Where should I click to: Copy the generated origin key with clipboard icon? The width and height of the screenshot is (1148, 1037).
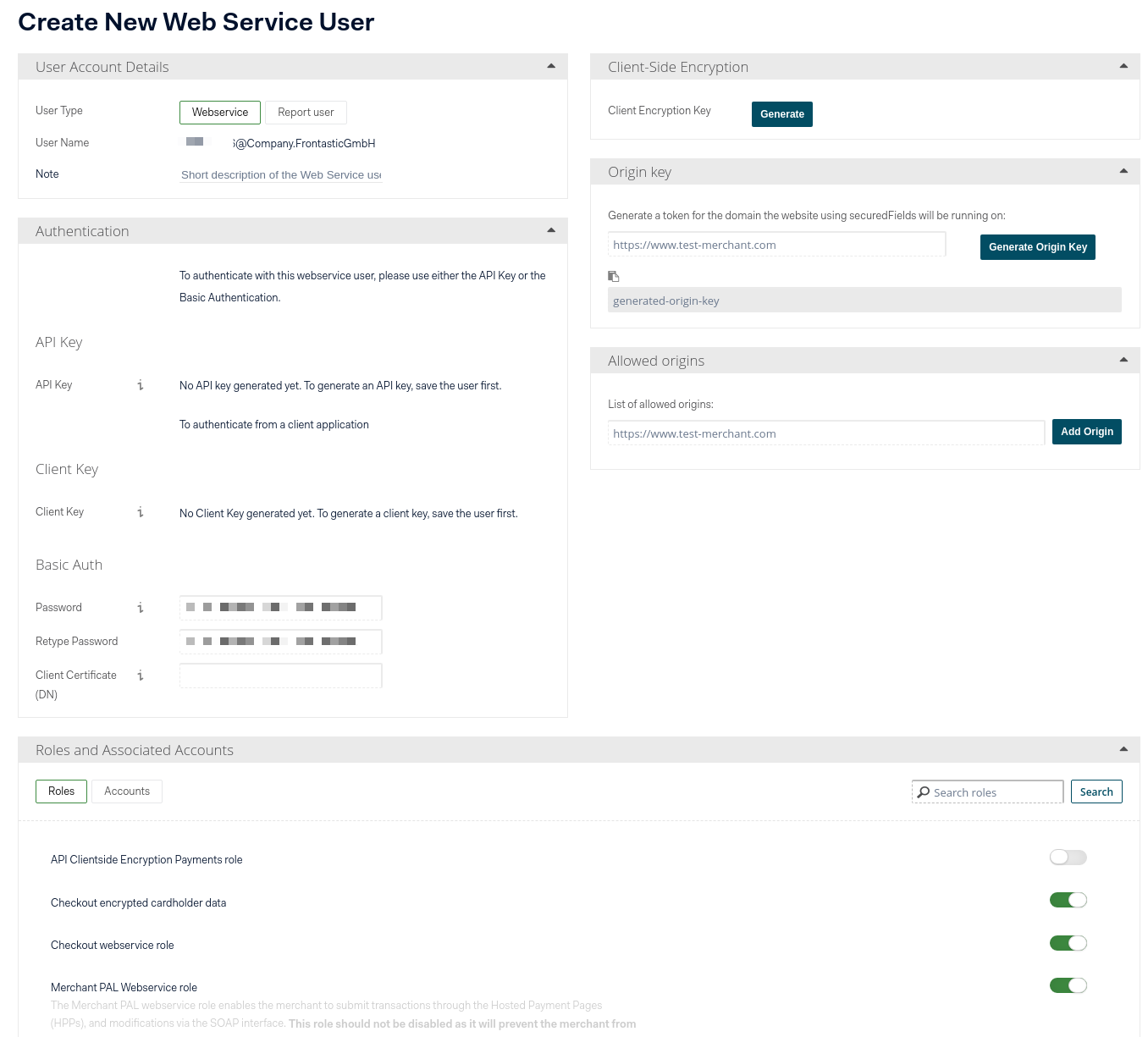click(x=614, y=276)
